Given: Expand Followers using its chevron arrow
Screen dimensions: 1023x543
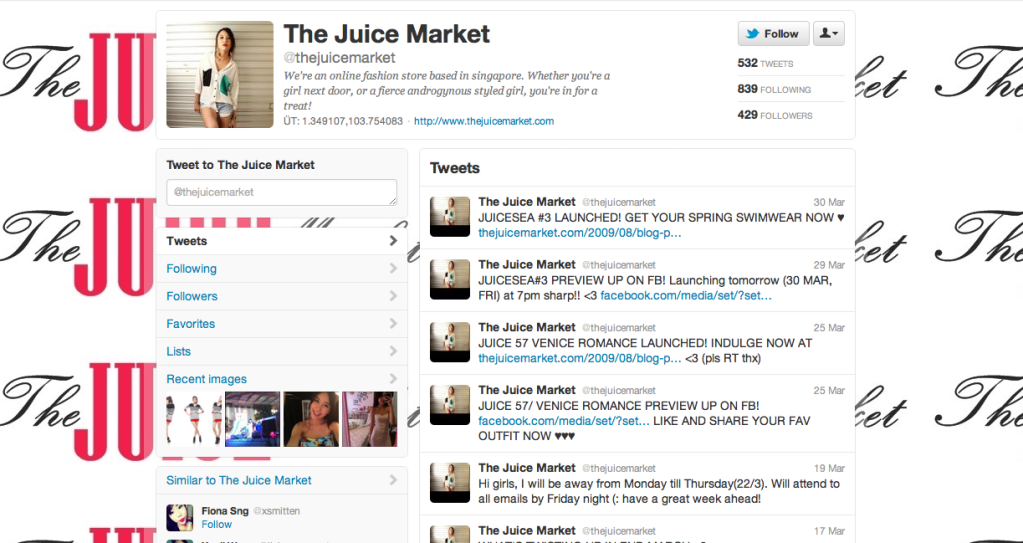Looking at the screenshot, I should click(393, 296).
